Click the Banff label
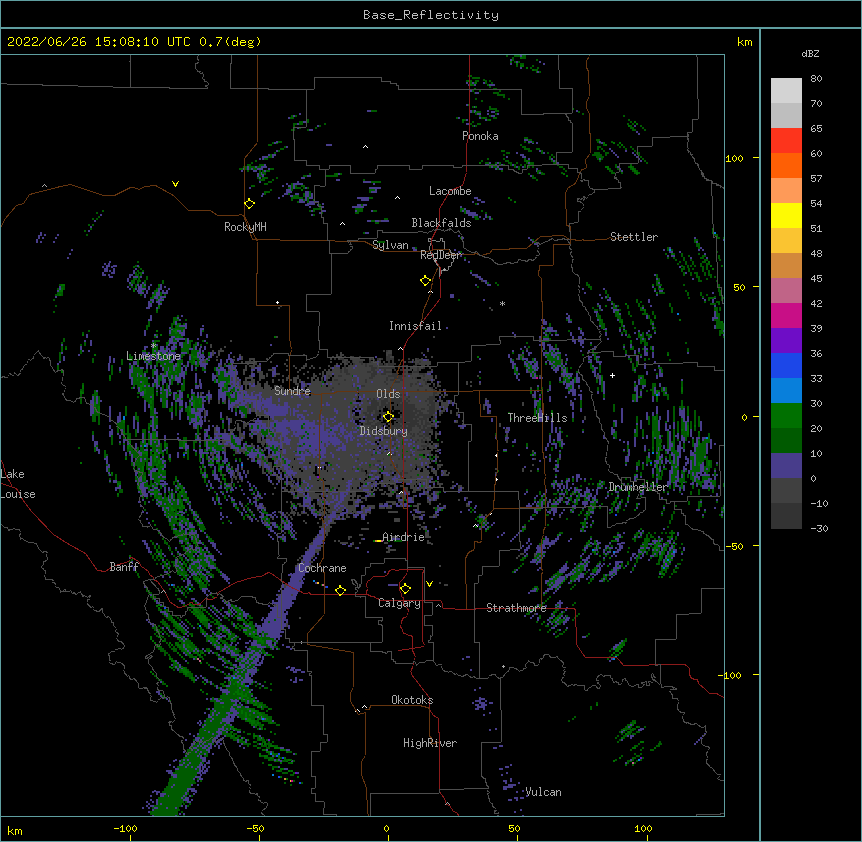The image size is (862, 842). pyautogui.click(x=124, y=567)
